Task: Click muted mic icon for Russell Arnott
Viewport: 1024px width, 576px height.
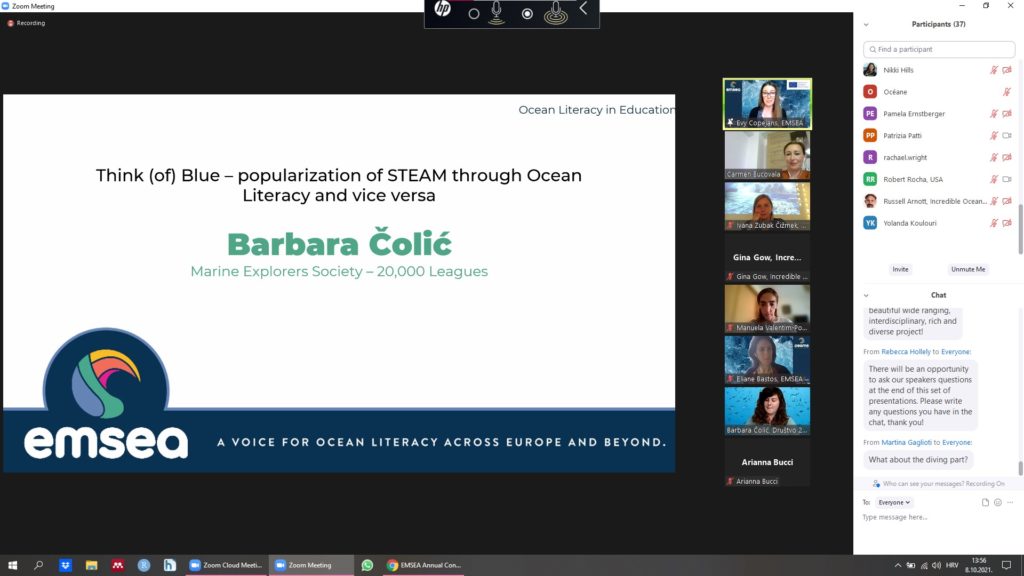Action: pyautogui.click(x=993, y=201)
